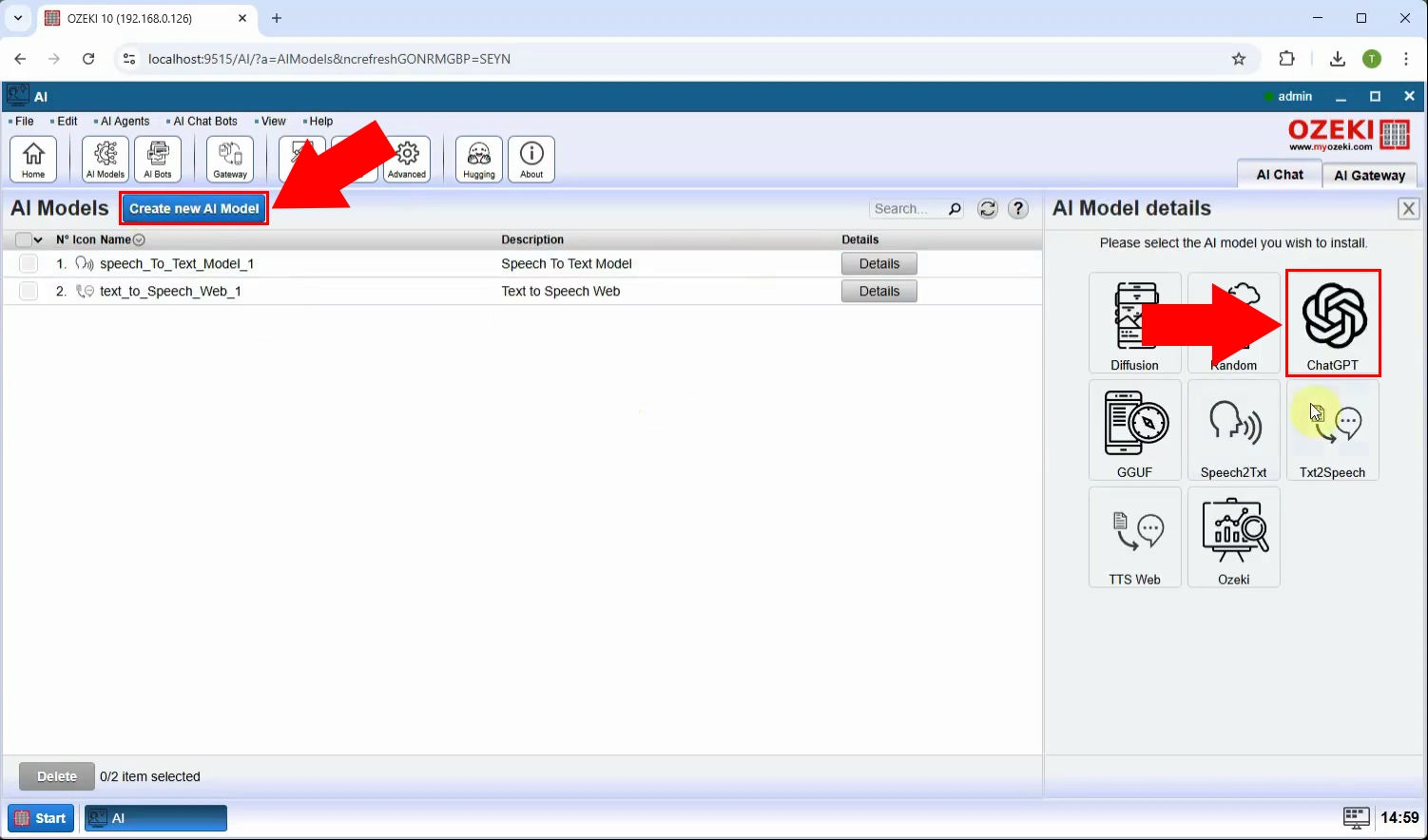Image resolution: width=1428 pixels, height=840 pixels.
Task: Click the speech_To_Text_Model_1 row icon
Action: click(85, 264)
